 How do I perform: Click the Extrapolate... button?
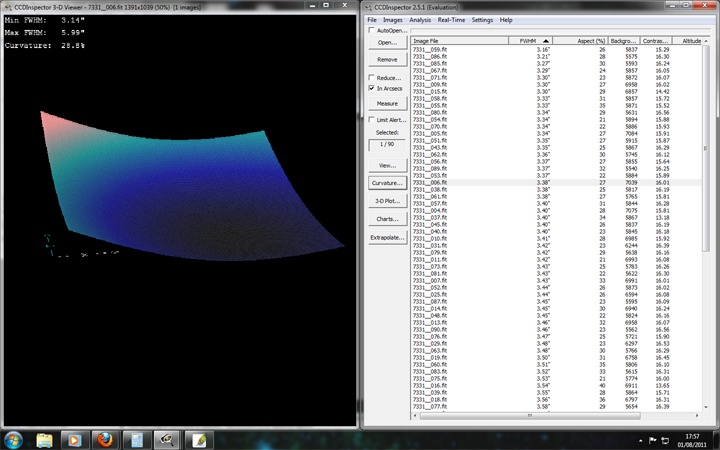[x=388, y=238]
